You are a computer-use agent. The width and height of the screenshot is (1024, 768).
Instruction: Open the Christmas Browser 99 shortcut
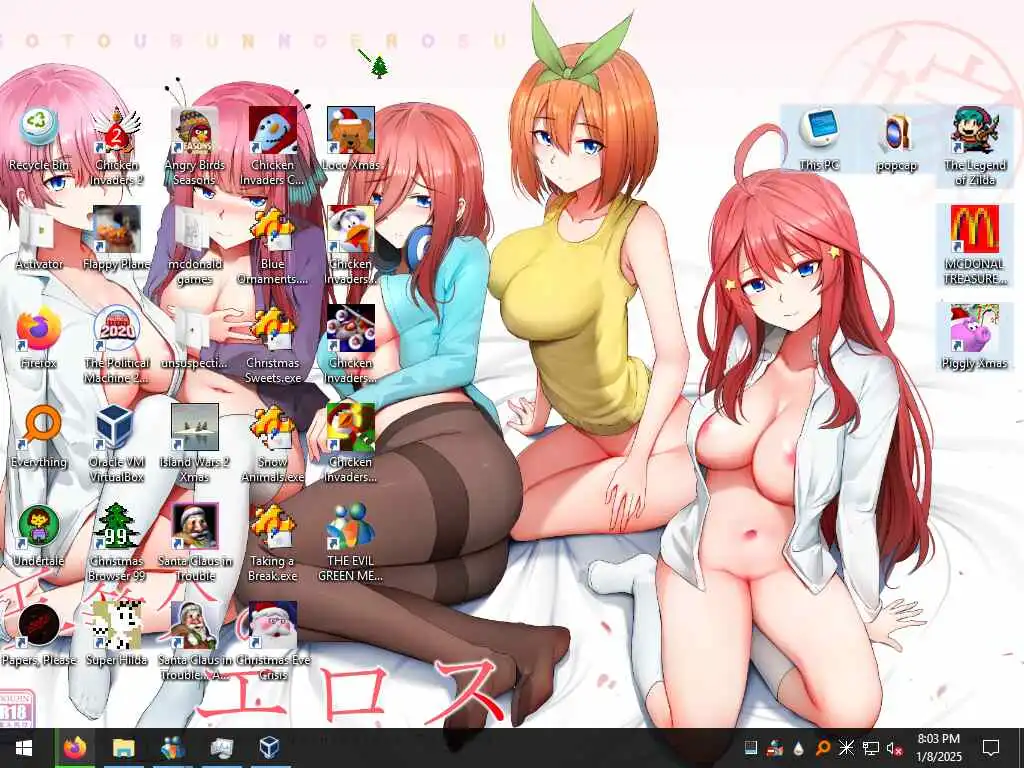(x=116, y=542)
